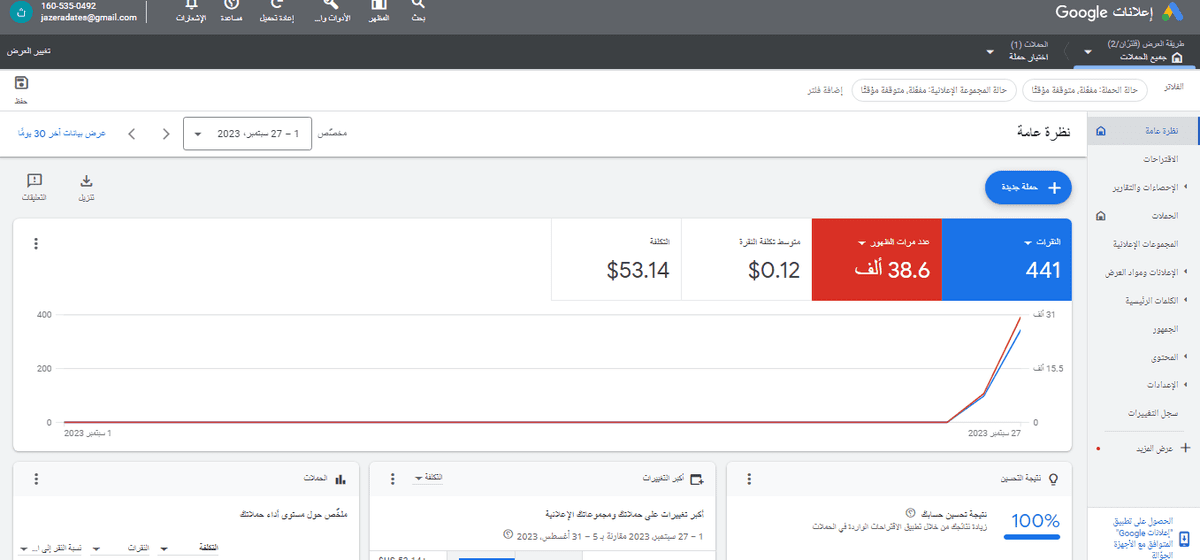Click campaigns card bar chart icon

coord(340,479)
